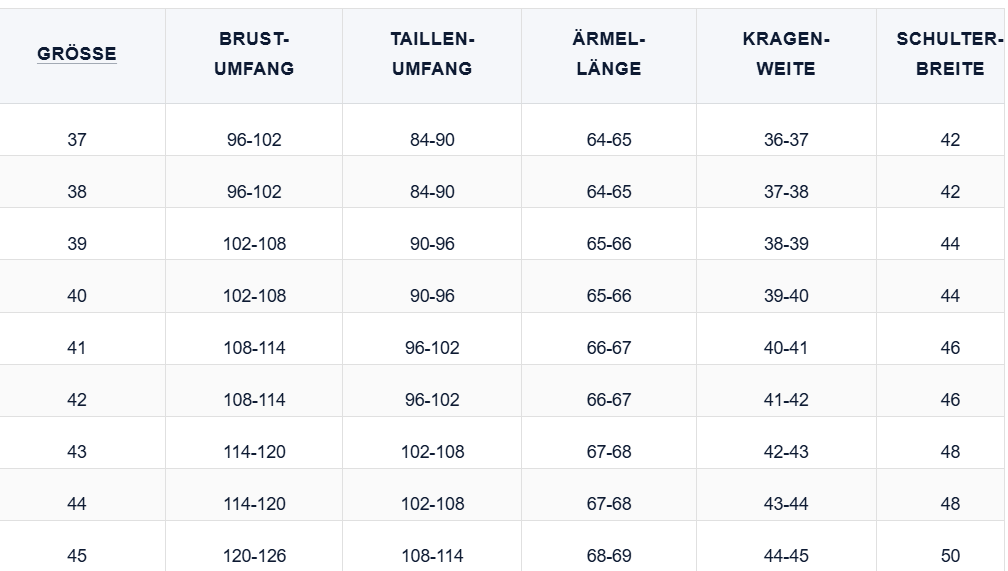The height and width of the screenshot is (571, 1008).
Task: Select size 42 in the Grösse column
Action: 77,400
